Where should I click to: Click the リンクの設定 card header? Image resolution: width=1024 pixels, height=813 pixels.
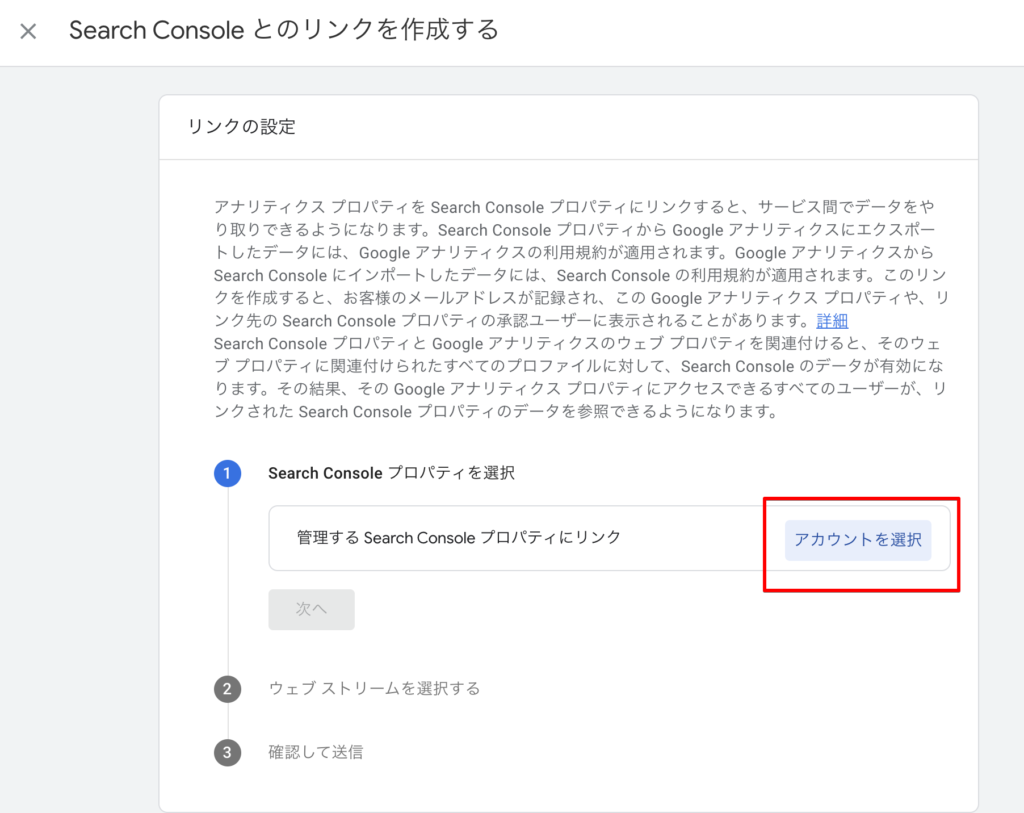coord(242,127)
